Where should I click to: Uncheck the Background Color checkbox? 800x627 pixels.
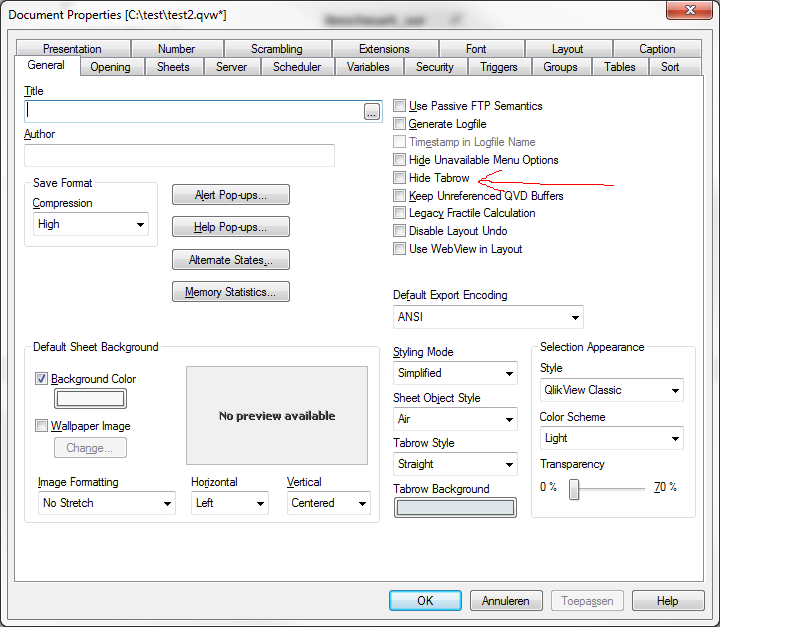coord(42,379)
